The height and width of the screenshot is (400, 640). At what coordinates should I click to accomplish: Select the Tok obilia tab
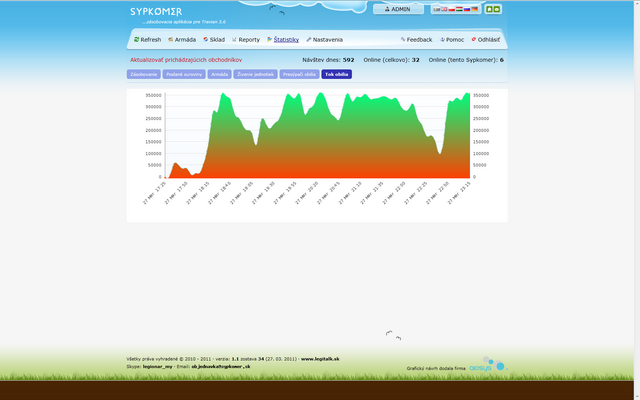pyautogui.click(x=336, y=74)
